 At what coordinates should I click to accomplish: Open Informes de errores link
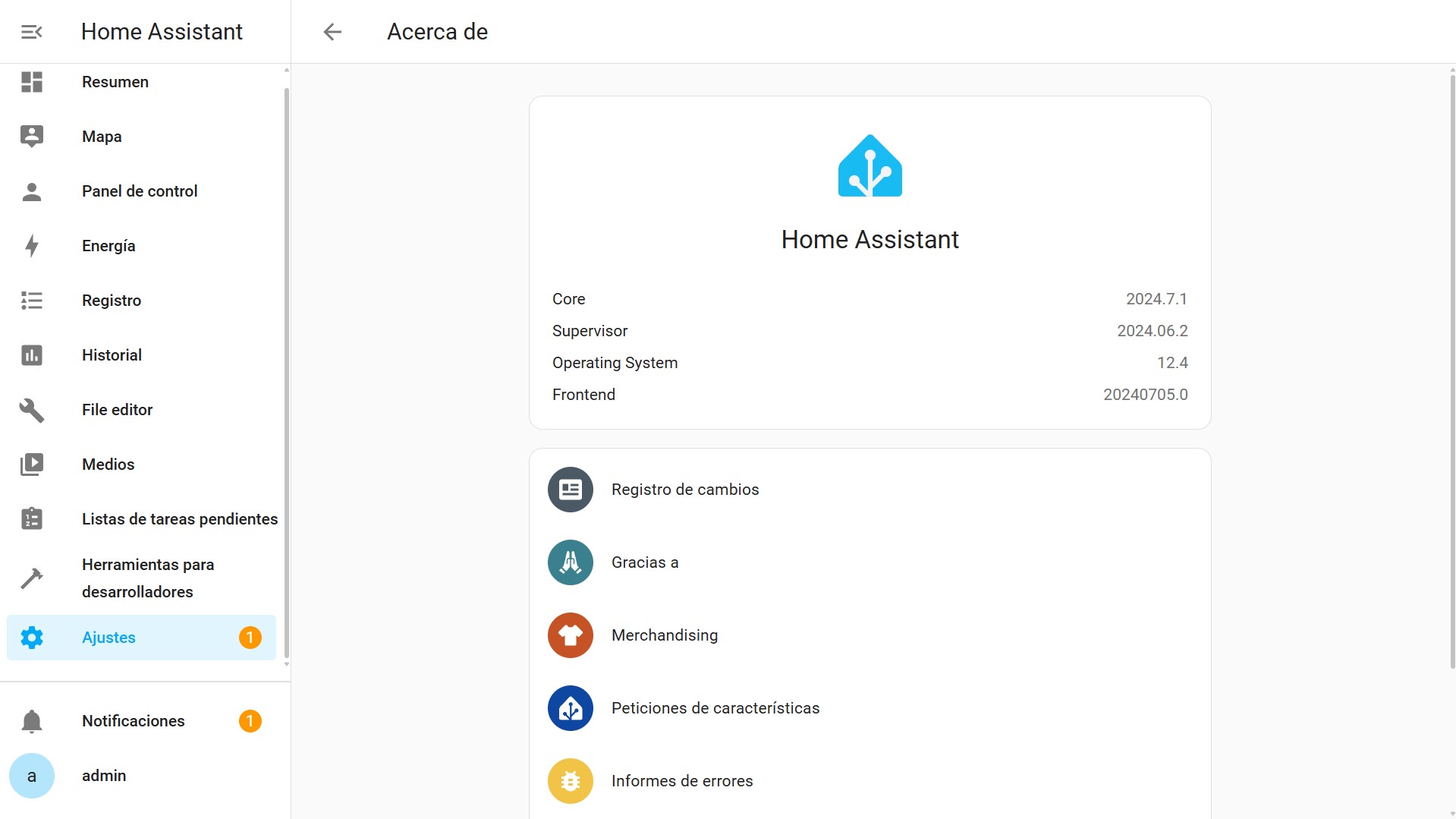pos(681,781)
